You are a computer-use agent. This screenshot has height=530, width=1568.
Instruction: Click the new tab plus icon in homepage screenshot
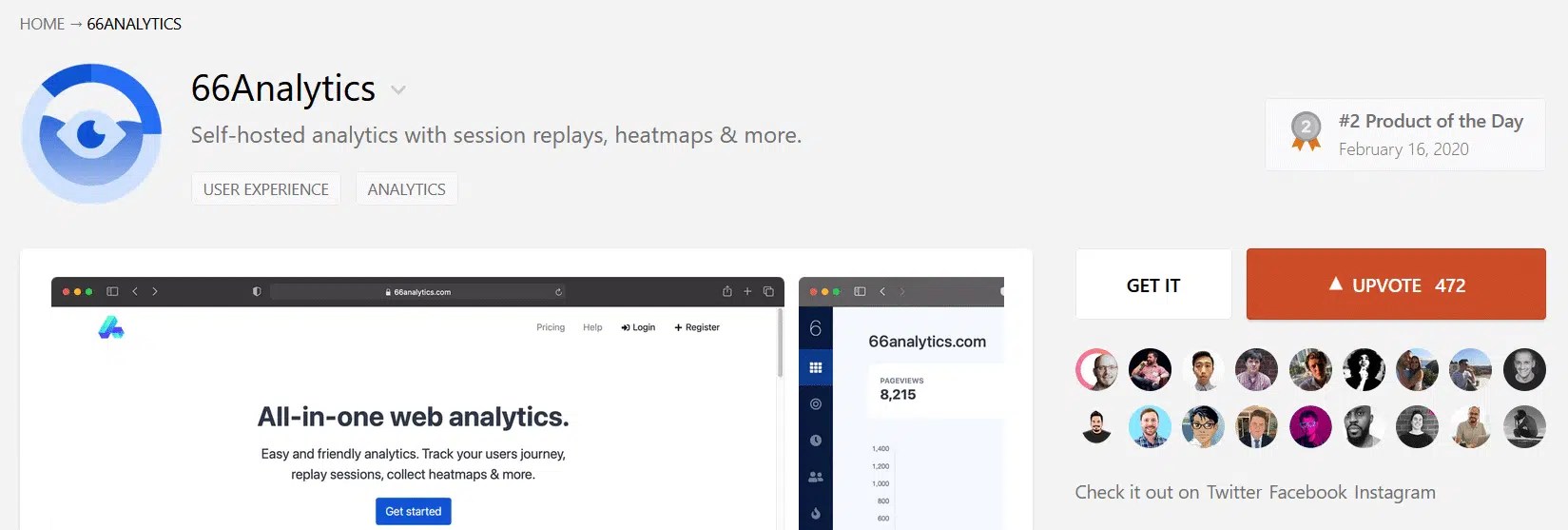pos(747,291)
